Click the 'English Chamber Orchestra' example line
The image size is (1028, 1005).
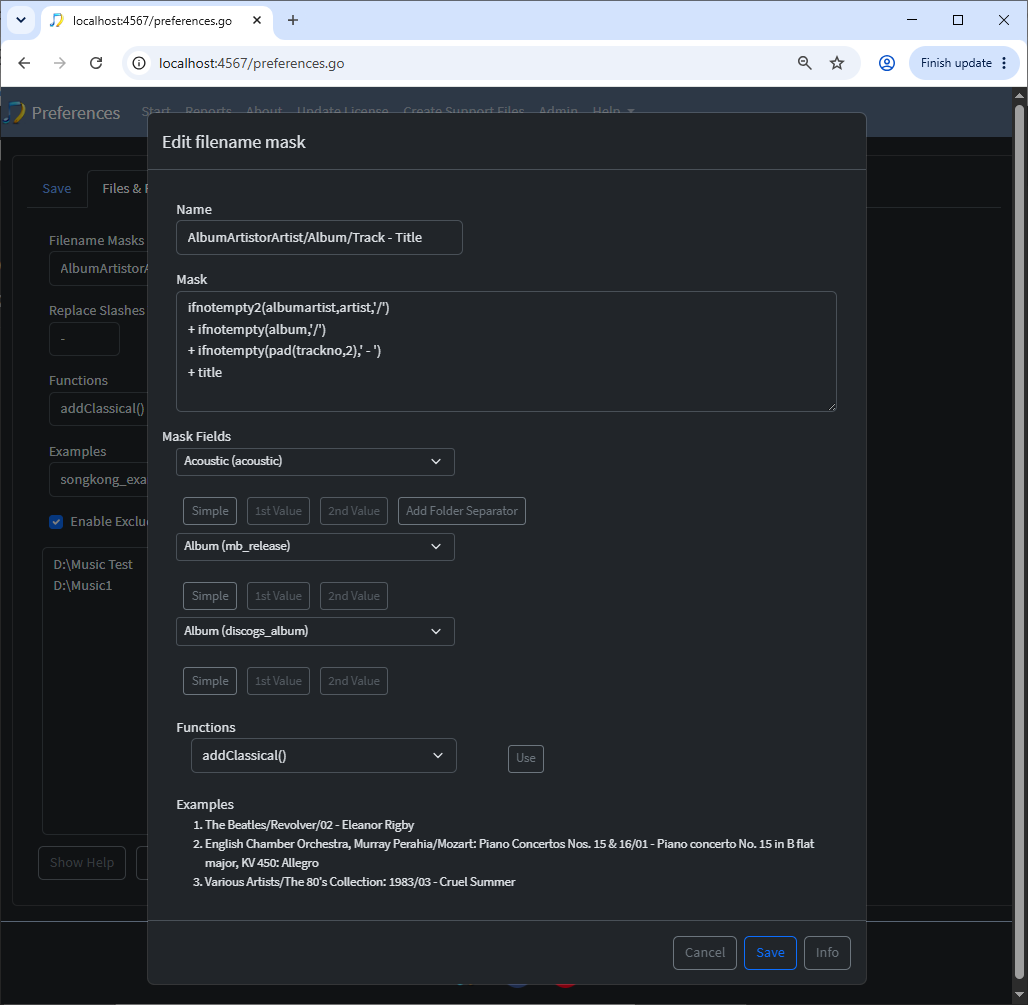[509, 854]
